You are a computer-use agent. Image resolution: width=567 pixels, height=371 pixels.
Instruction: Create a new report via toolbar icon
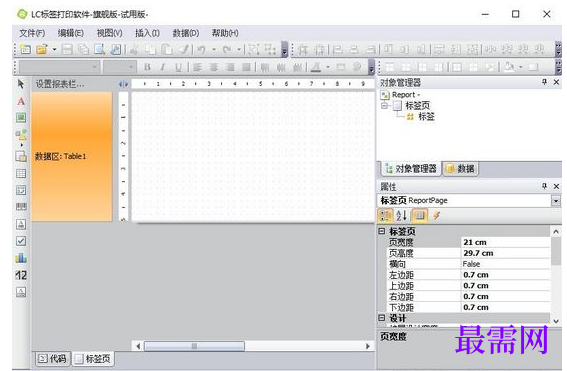coord(25,49)
